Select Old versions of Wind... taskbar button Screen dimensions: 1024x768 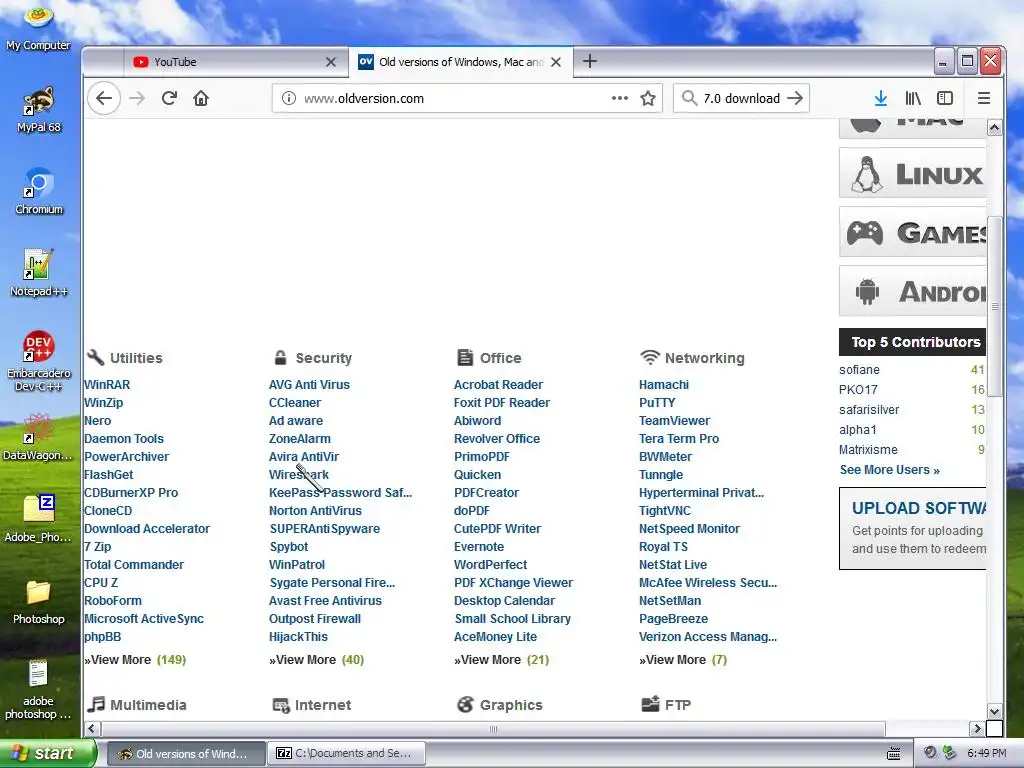tap(186, 753)
